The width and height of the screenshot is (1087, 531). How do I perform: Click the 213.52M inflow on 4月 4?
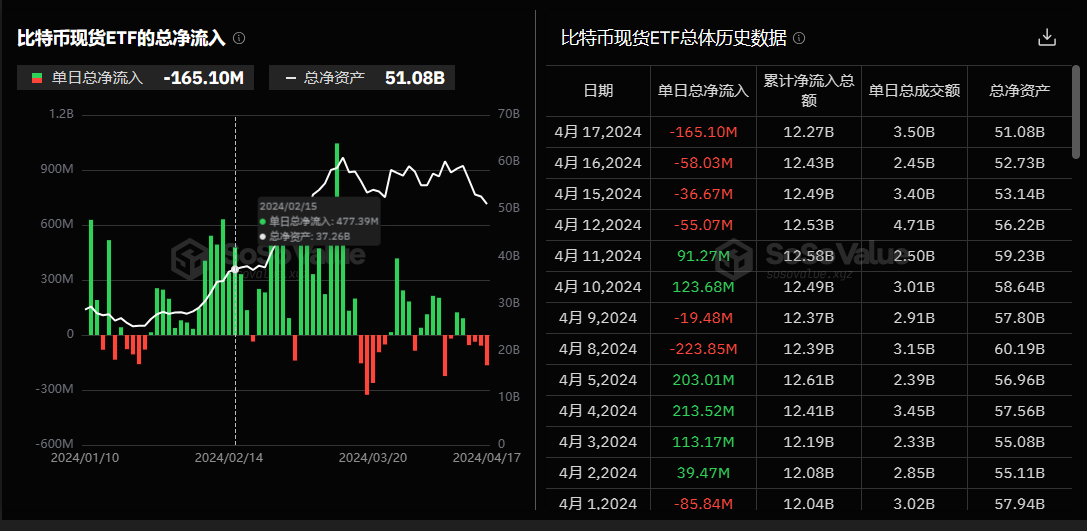click(703, 411)
